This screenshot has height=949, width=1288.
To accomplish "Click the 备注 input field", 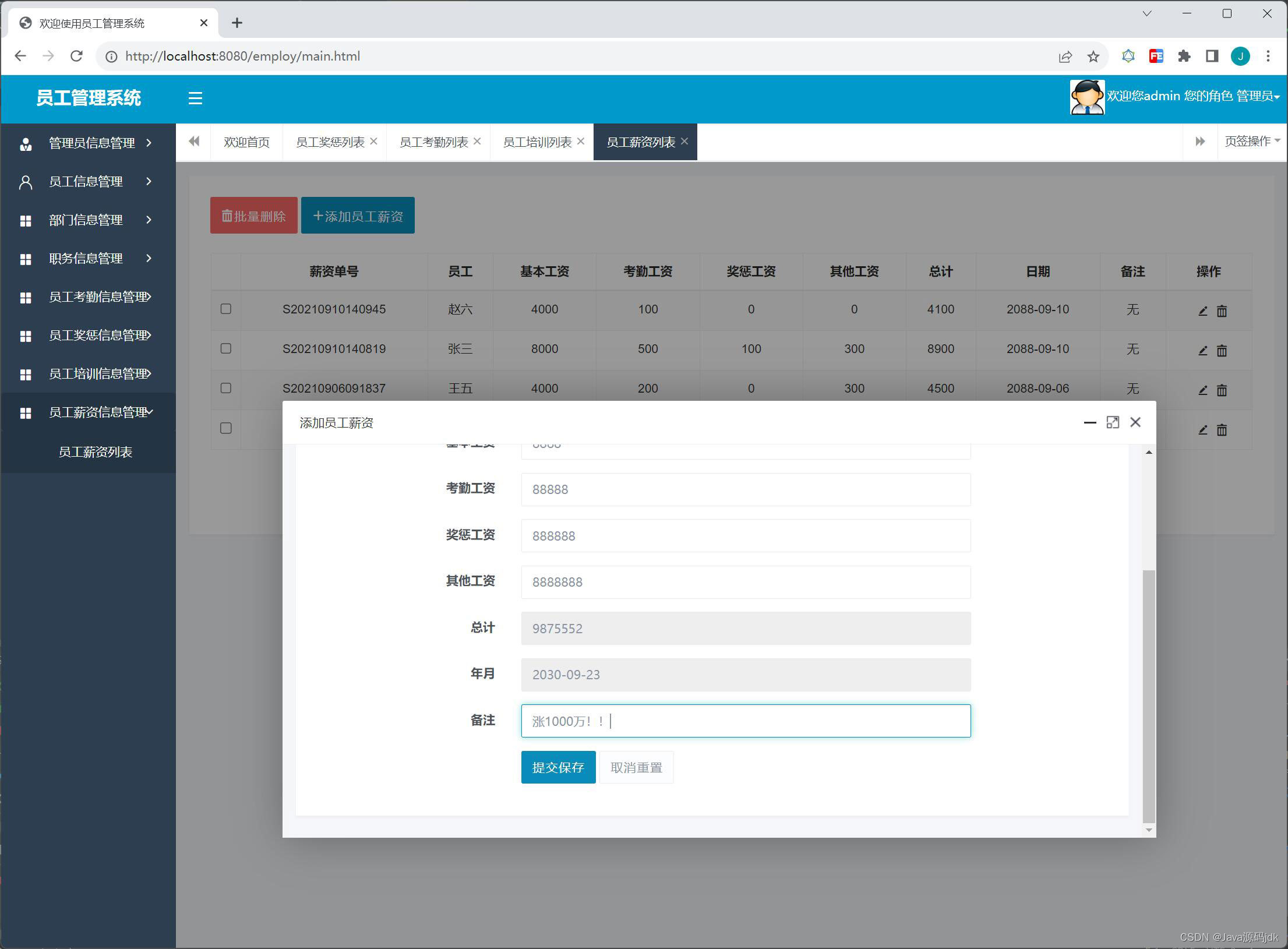I will pos(746,721).
